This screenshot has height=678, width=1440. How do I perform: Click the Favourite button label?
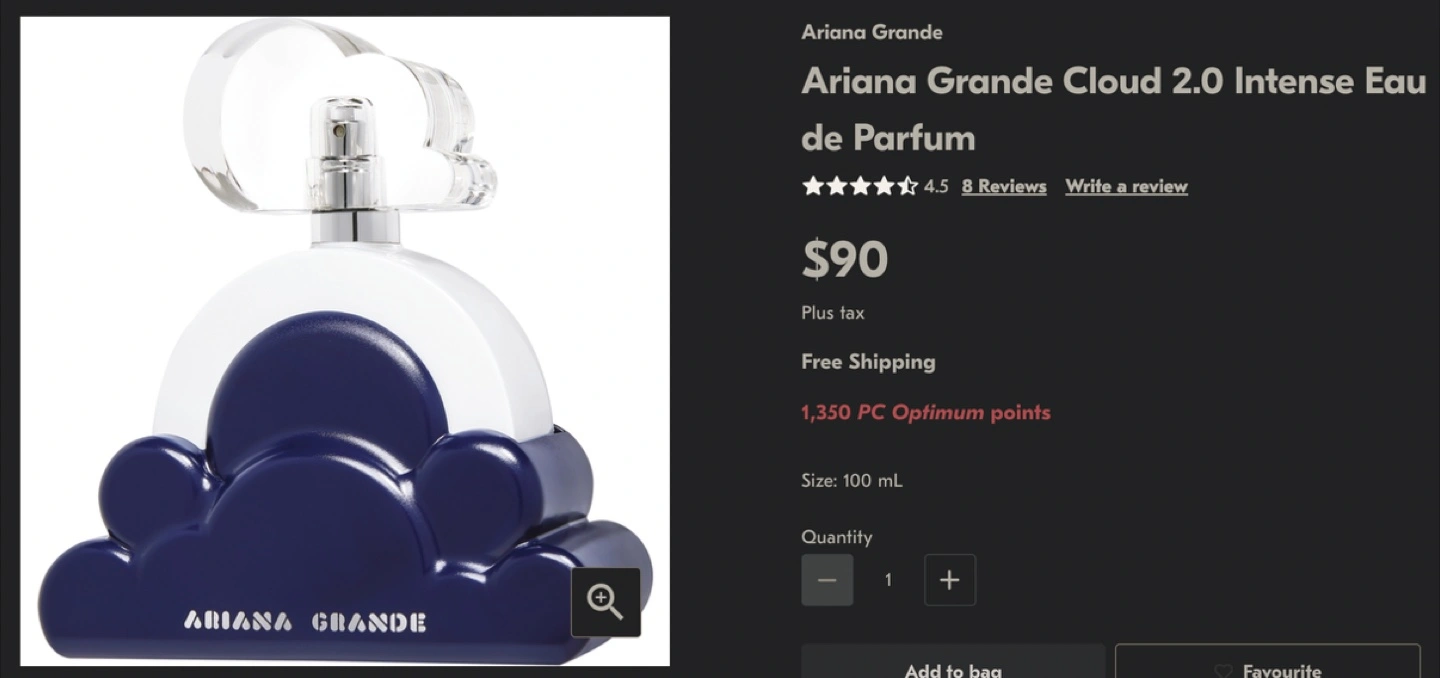[1282, 671]
